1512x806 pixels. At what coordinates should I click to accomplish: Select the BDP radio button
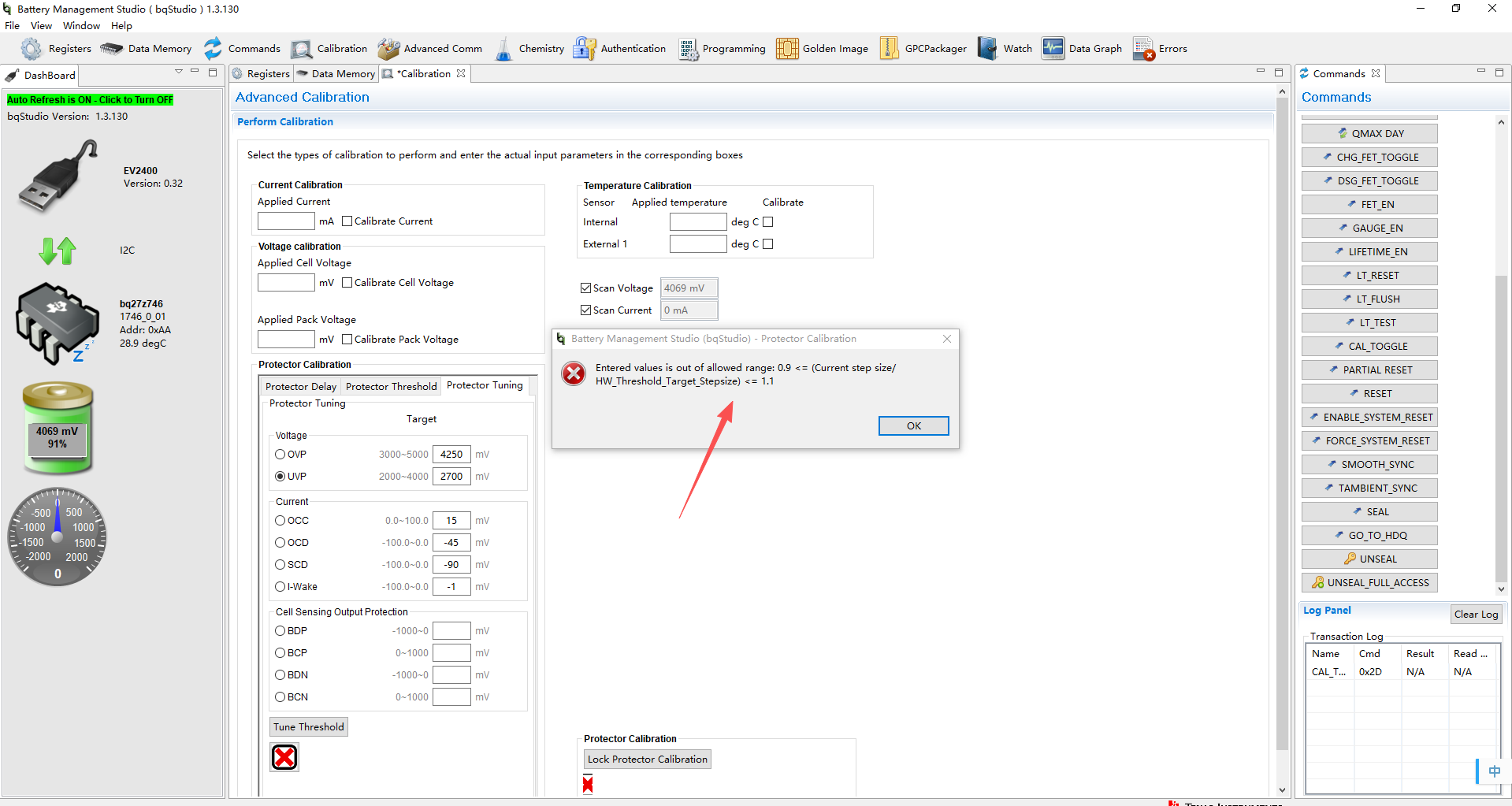(280, 631)
